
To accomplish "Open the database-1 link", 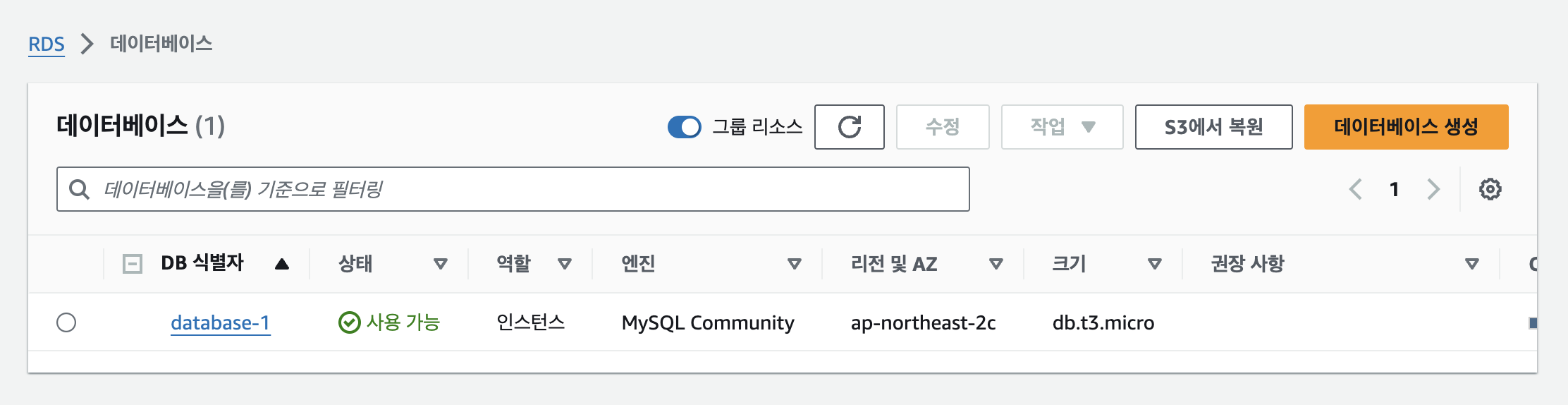I will point(221,323).
